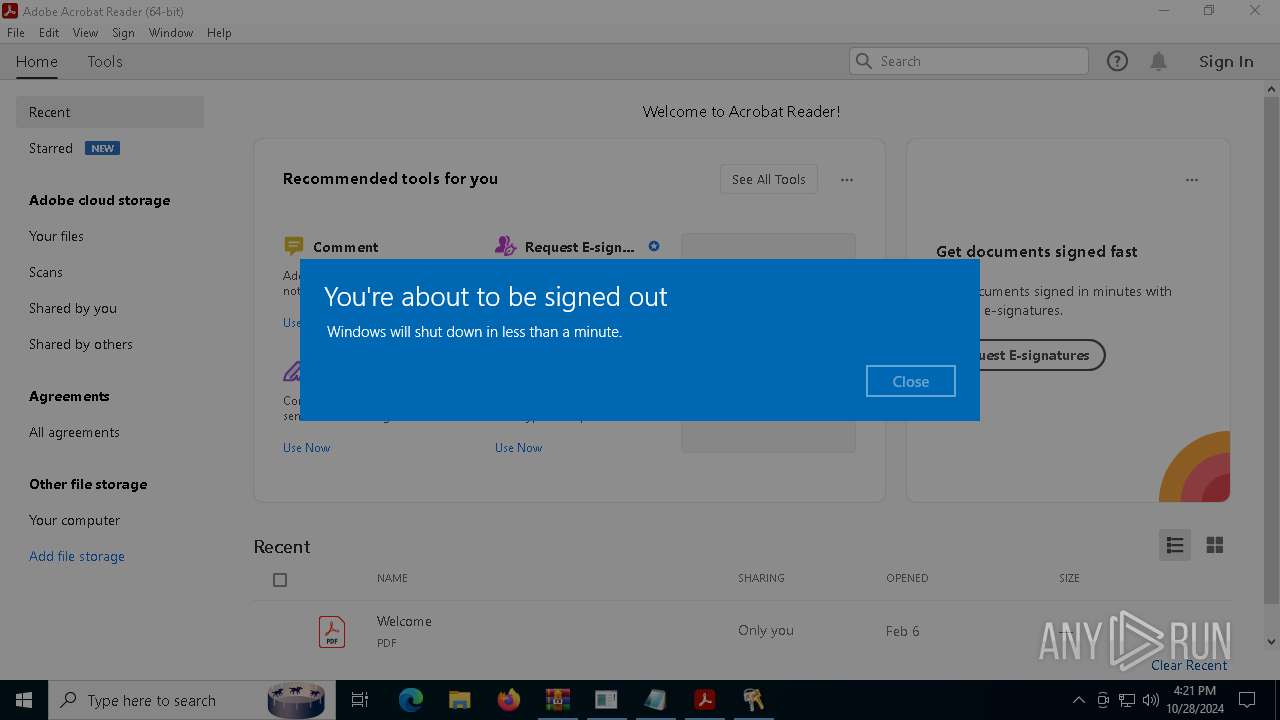The height and width of the screenshot is (720, 1280).
Task: Click the volume icon in system tray
Action: pyautogui.click(x=1151, y=700)
